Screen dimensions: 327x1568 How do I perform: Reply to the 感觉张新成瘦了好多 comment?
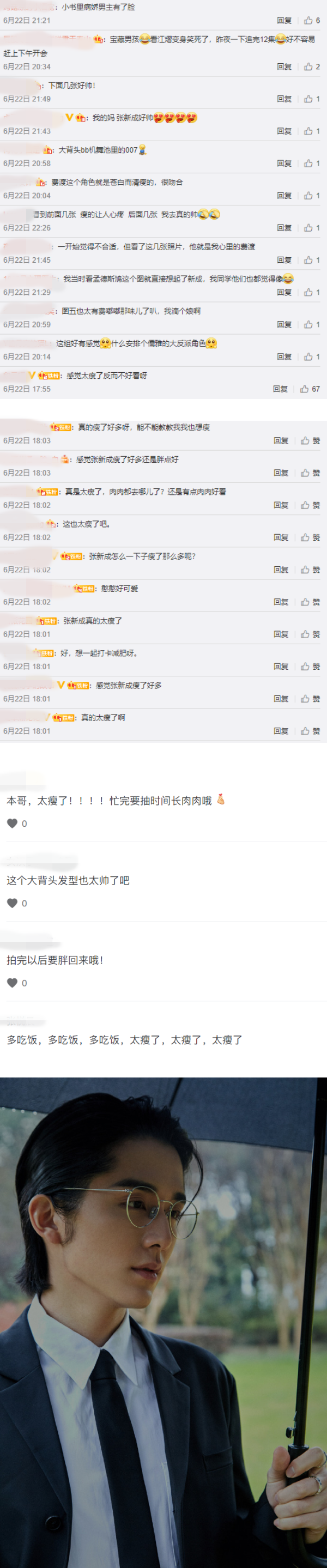[x=281, y=699]
